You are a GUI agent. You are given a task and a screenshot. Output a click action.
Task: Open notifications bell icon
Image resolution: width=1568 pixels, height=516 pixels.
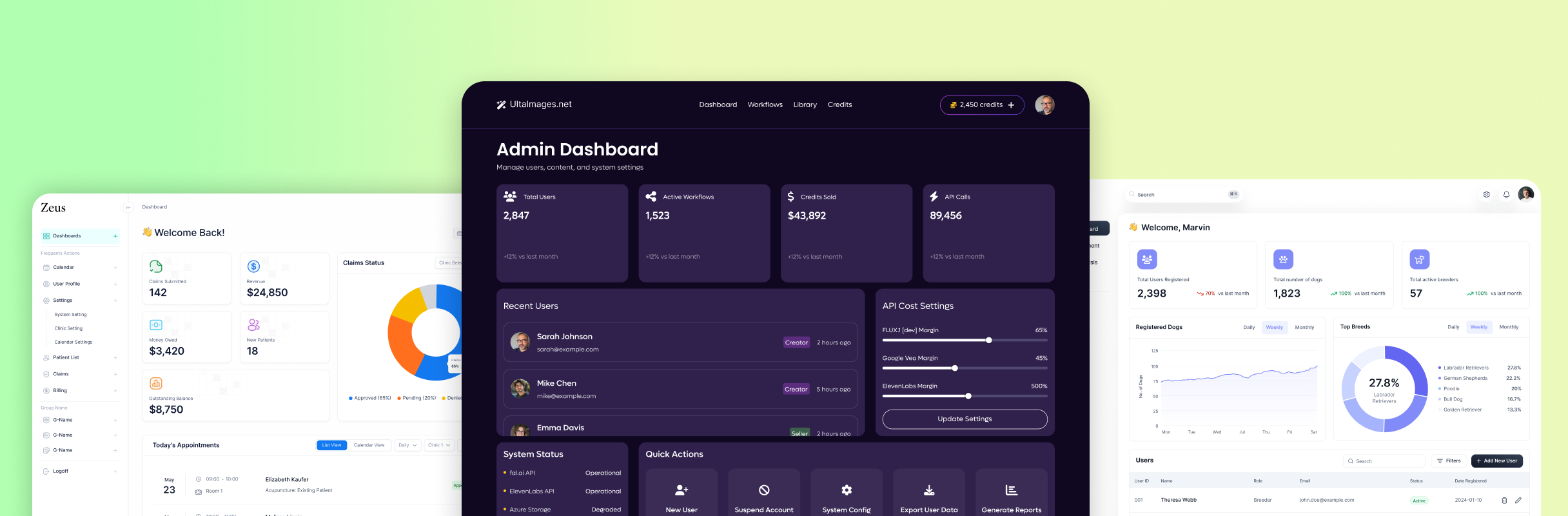(x=1506, y=194)
